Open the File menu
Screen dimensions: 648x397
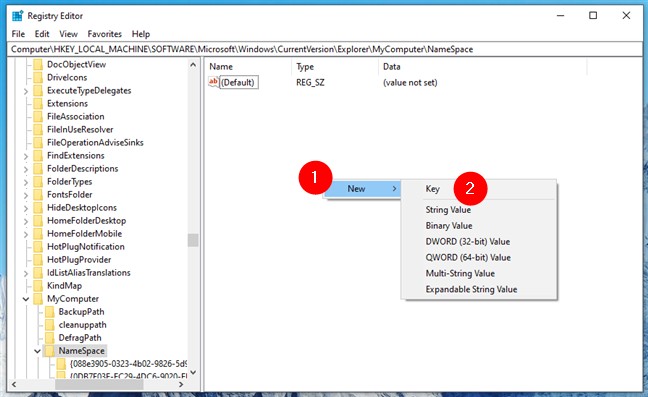click(18, 34)
